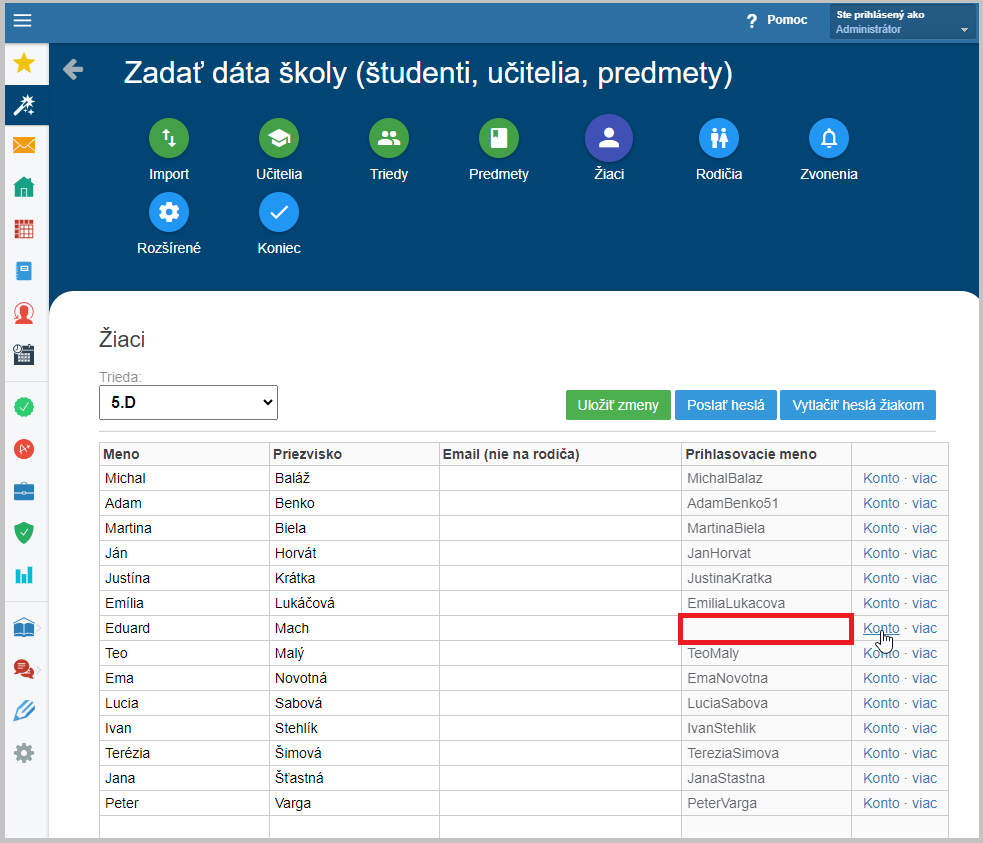Click the surname cell Lukáčová
Image resolution: width=983 pixels, height=843 pixels.
click(x=354, y=603)
